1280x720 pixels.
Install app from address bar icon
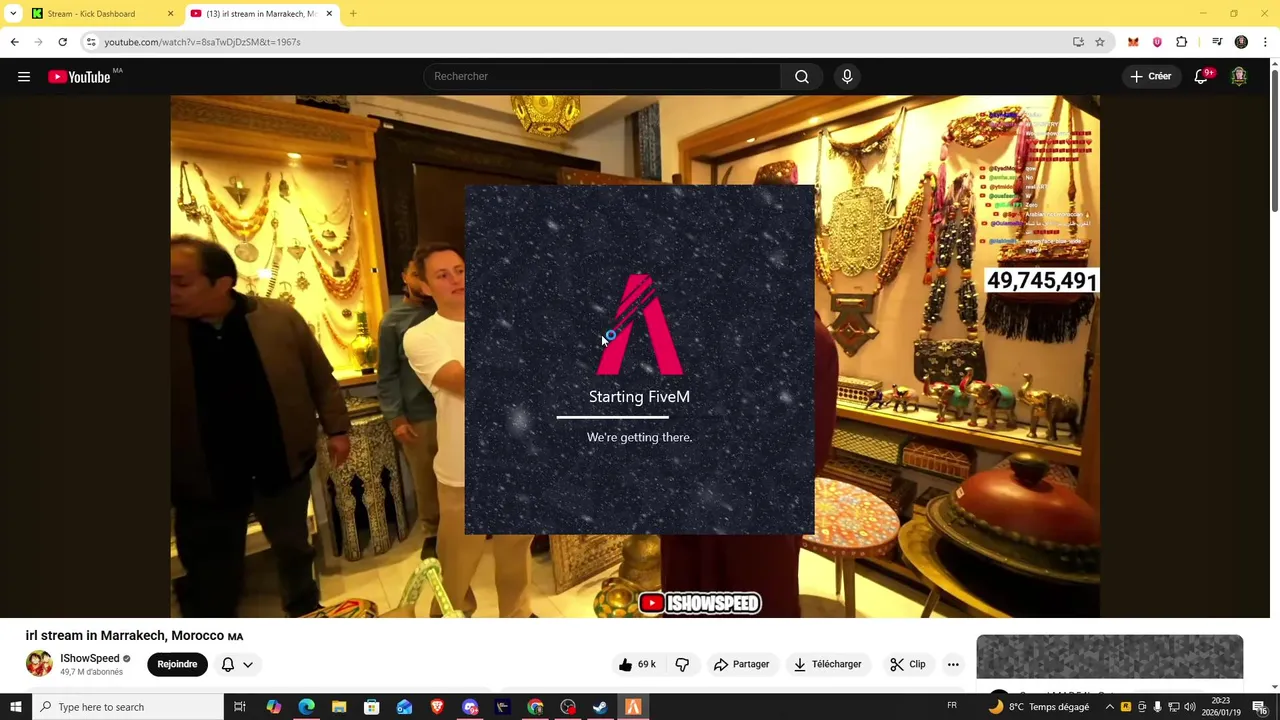pyautogui.click(x=1078, y=42)
